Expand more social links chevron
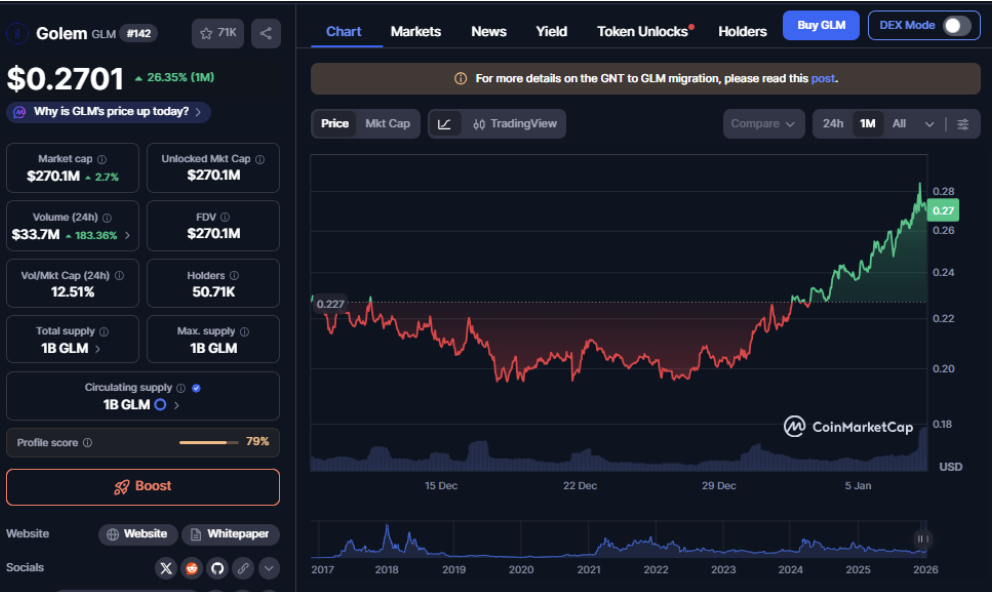 tap(269, 568)
